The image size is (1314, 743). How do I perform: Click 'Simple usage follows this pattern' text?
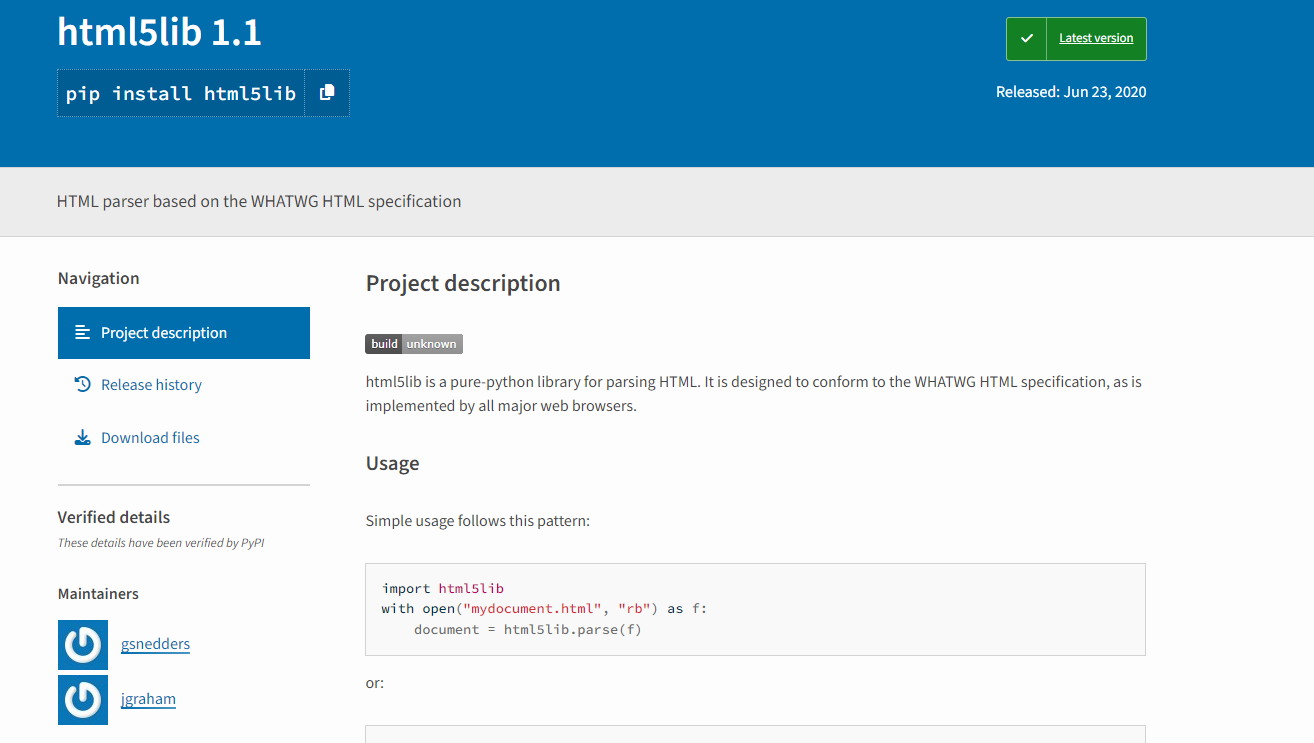(x=478, y=521)
